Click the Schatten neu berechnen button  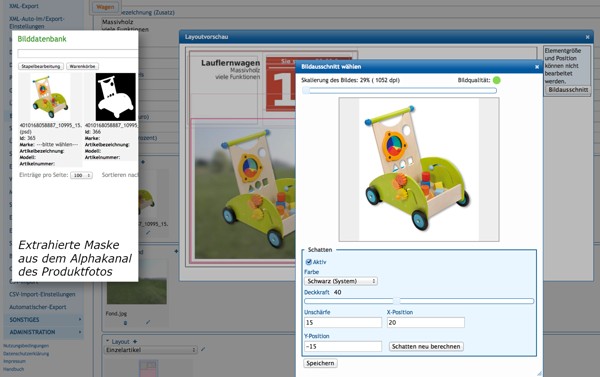[426, 346]
